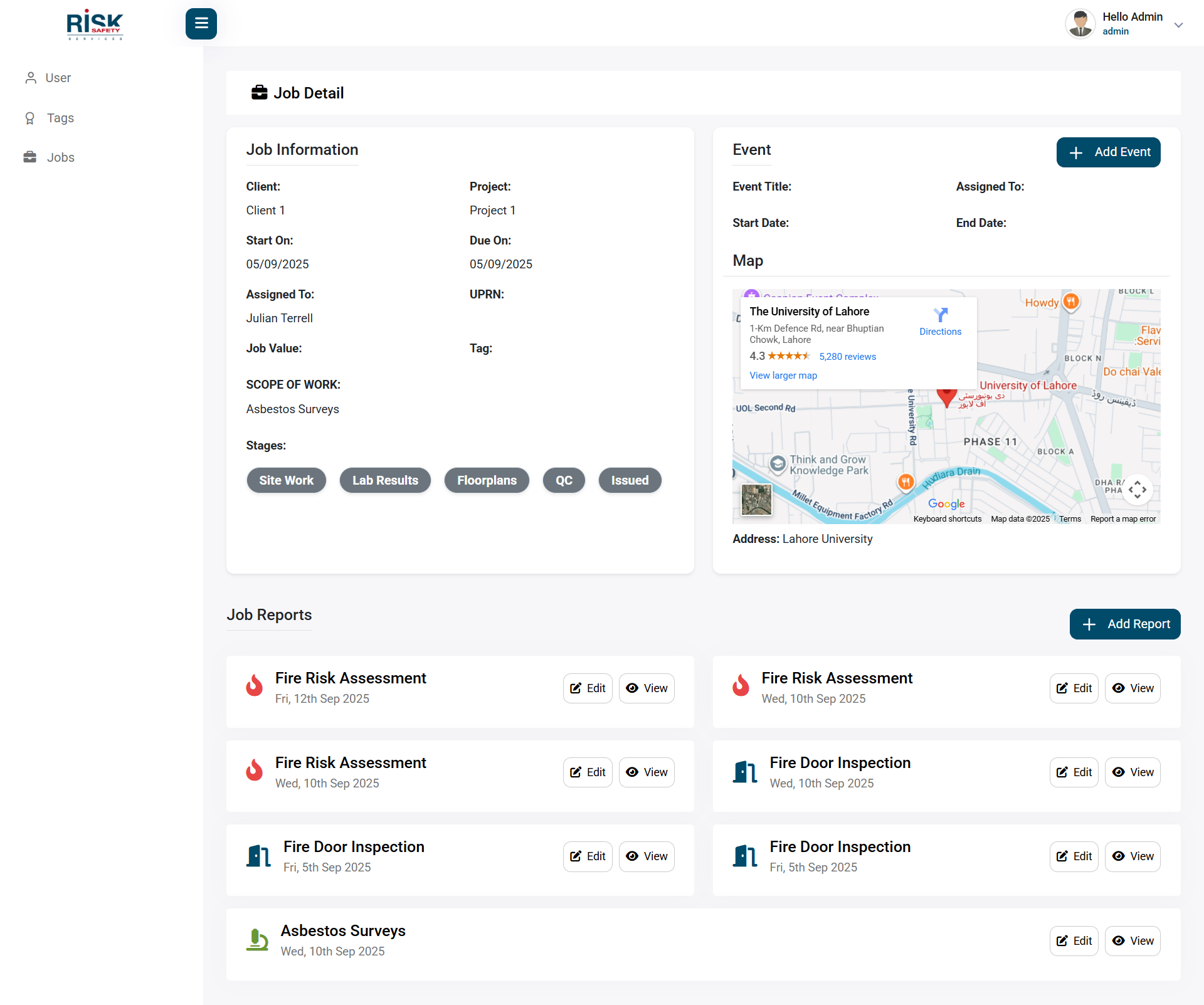Expand the Hello Admin dropdown chevron

(1178, 25)
